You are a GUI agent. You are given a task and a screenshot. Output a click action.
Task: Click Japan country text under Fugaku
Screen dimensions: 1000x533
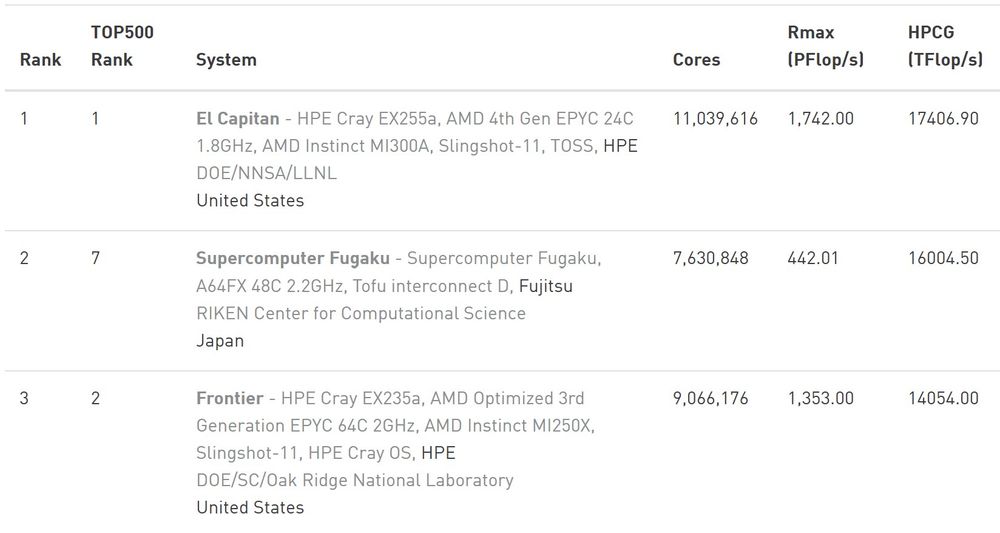tap(220, 341)
